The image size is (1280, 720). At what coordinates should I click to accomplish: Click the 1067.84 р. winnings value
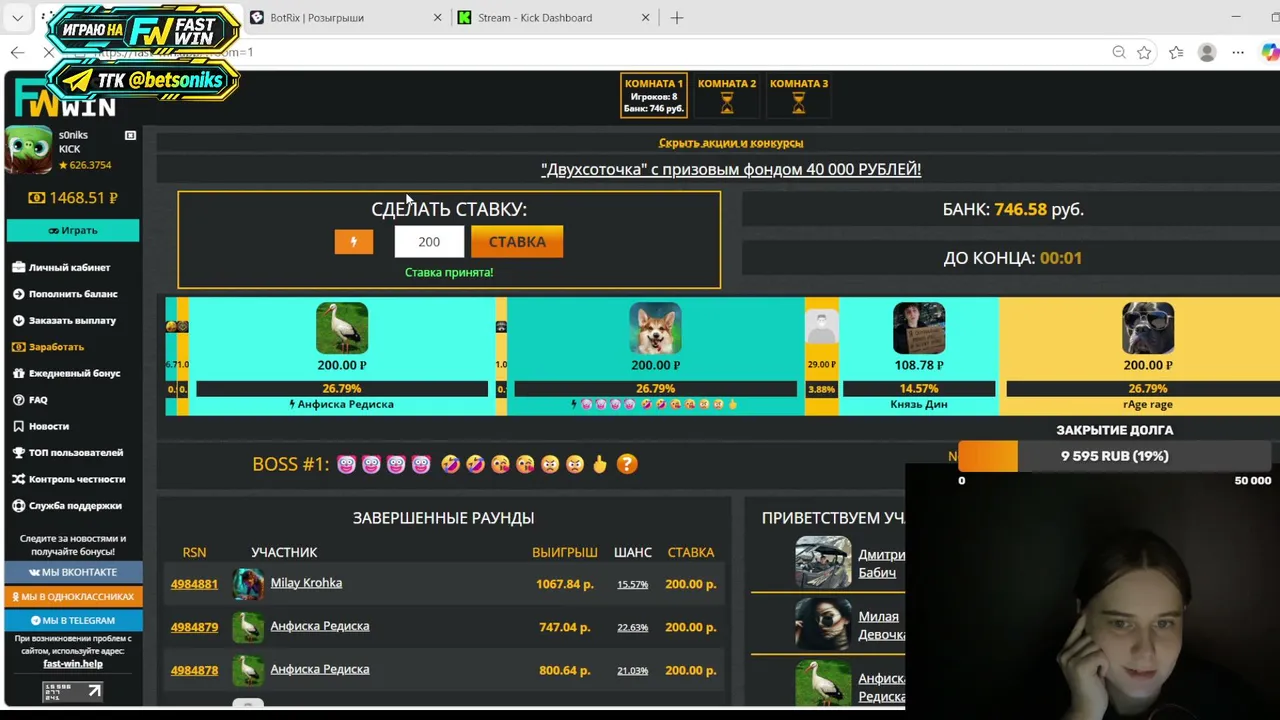tap(564, 584)
